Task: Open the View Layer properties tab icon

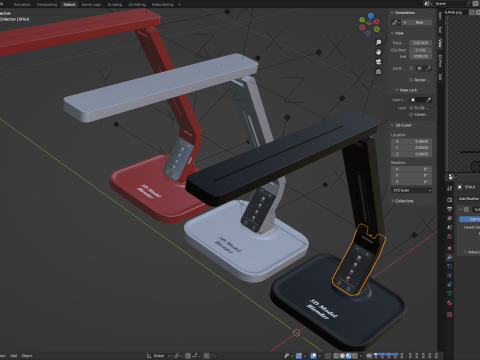Action: pyautogui.click(x=449, y=218)
